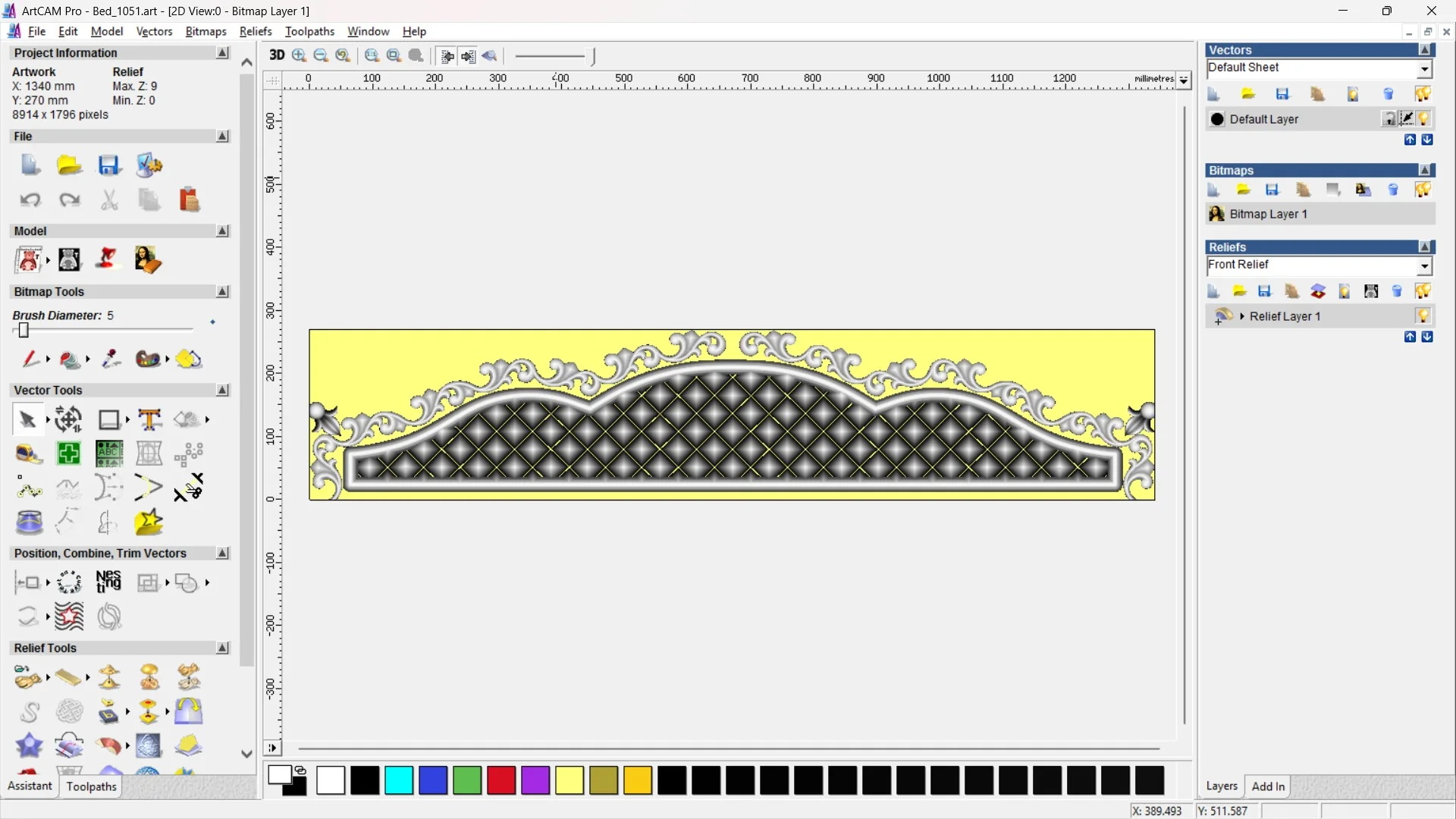Switch to the Toolpaths tab
The height and width of the screenshot is (819, 1456).
point(91,786)
